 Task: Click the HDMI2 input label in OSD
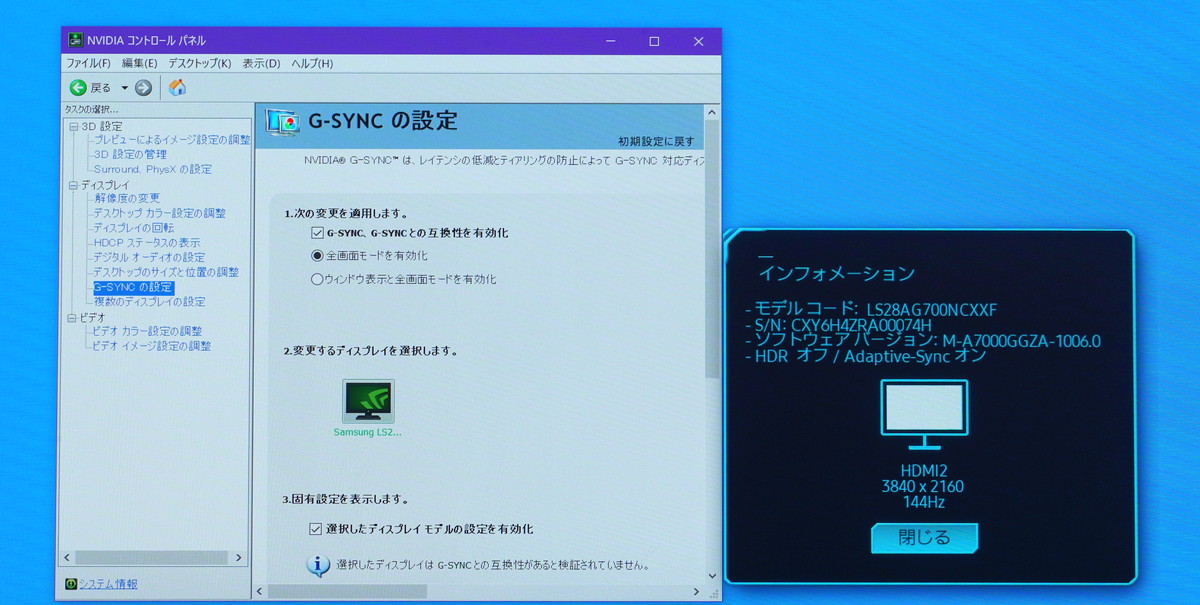coord(924,470)
